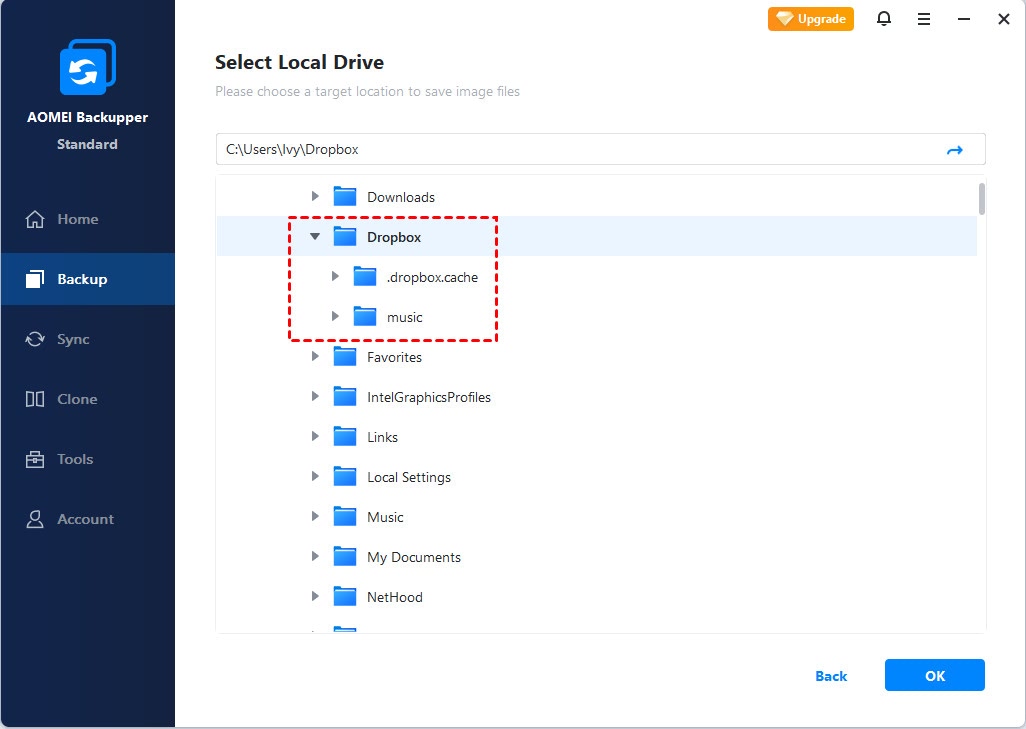Screen dimensions: 1026x729
Task: Select the My Documents row
Action: (597, 556)
